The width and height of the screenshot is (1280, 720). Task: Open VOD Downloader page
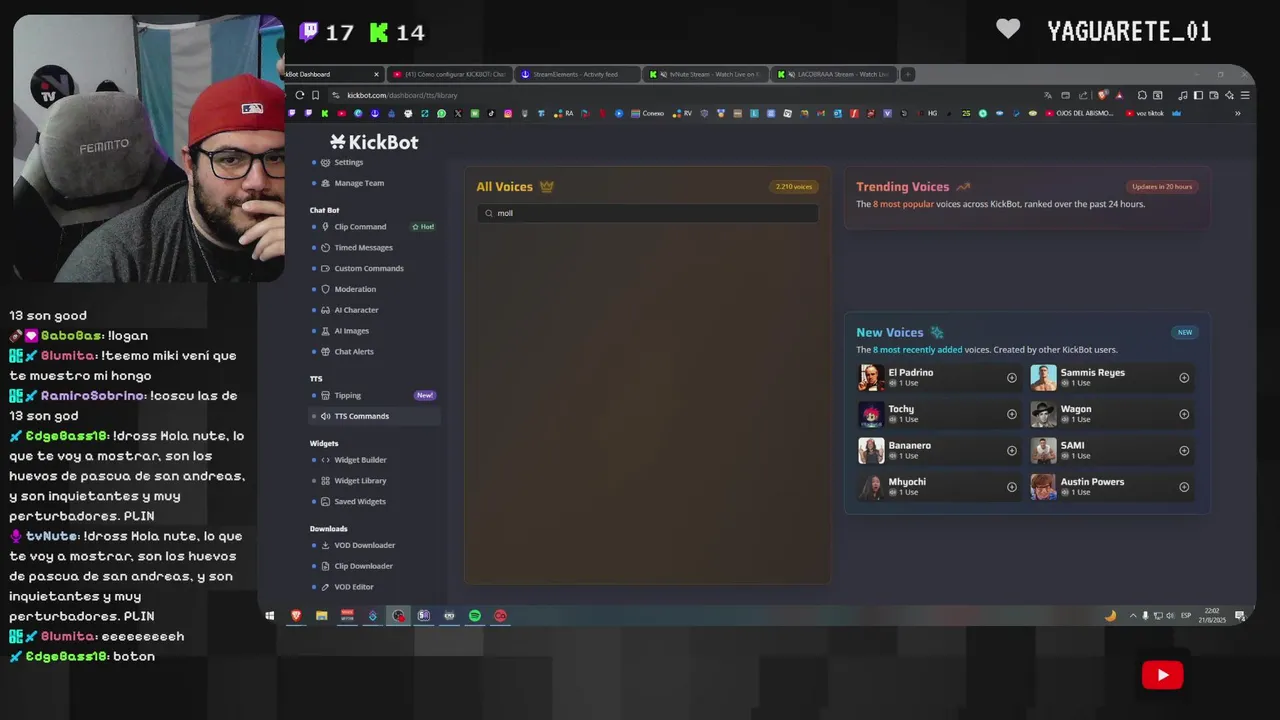[364, 546]
